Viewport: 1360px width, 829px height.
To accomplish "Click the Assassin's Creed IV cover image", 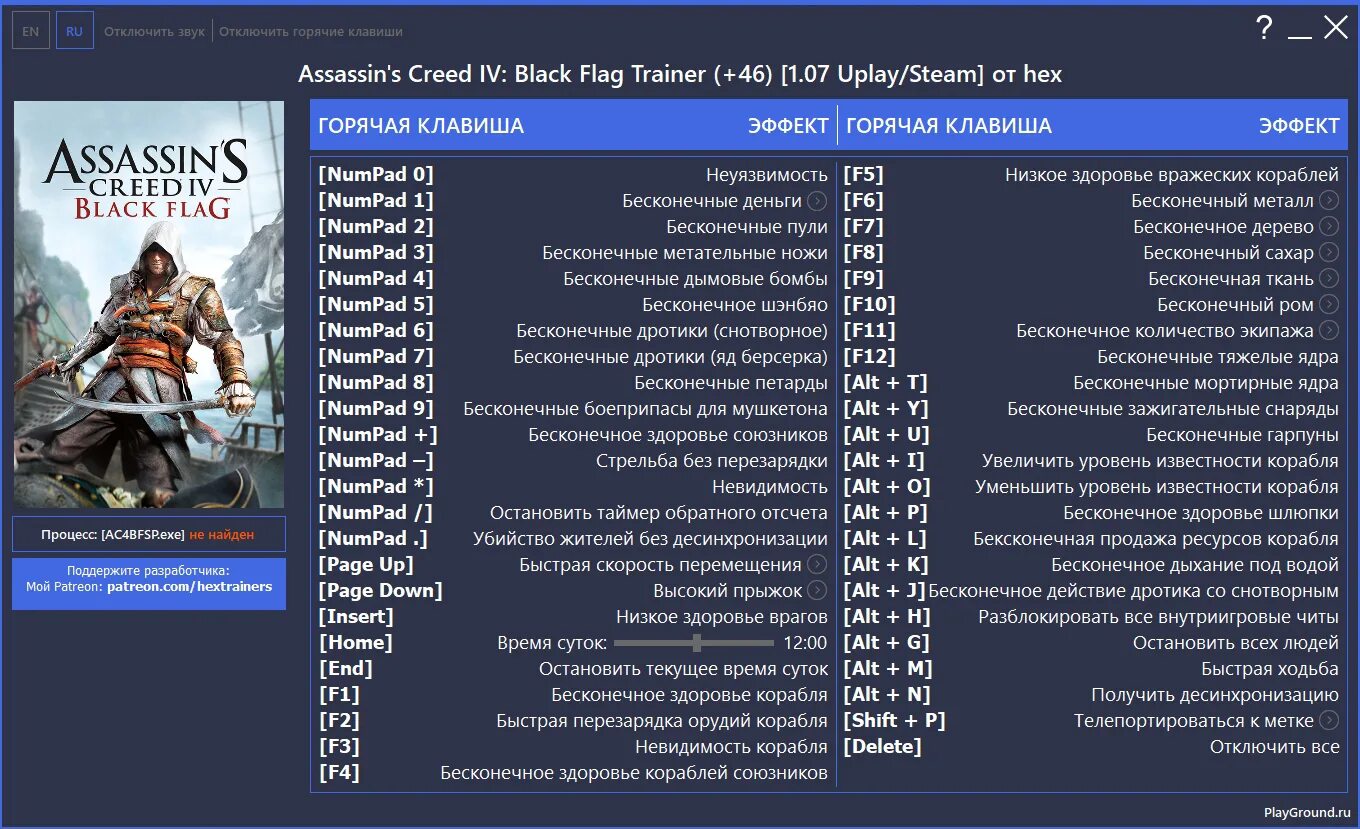I will tap(149, 304).
